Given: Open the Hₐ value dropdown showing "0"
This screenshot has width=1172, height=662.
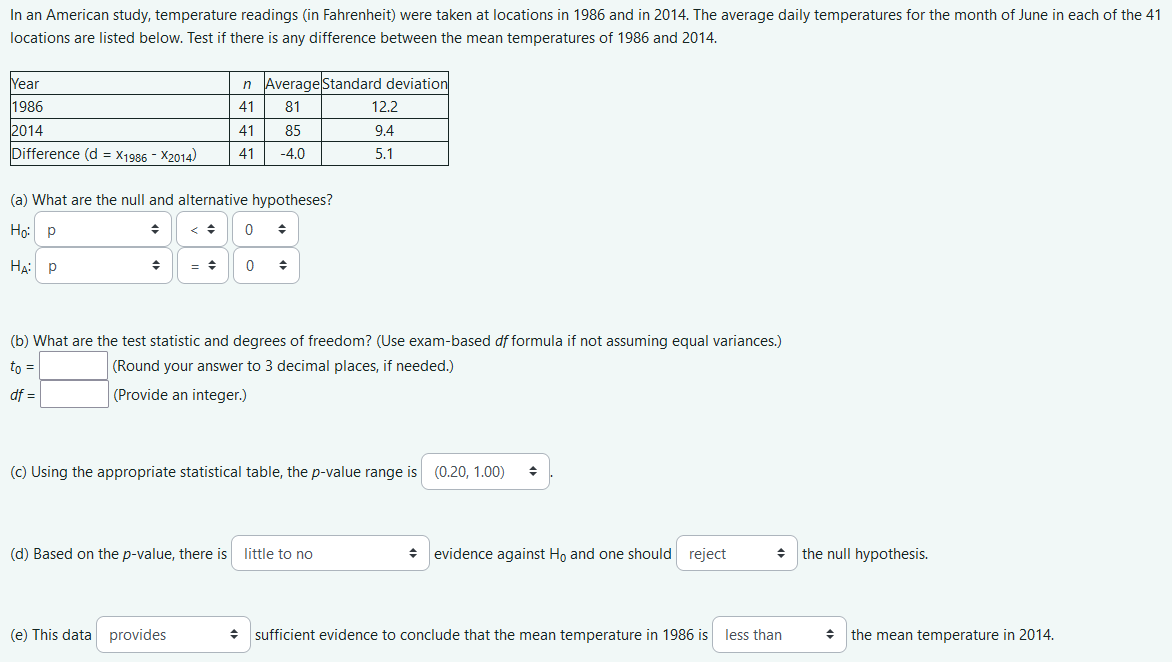Looking at the screenshot, I should [265, 265].
